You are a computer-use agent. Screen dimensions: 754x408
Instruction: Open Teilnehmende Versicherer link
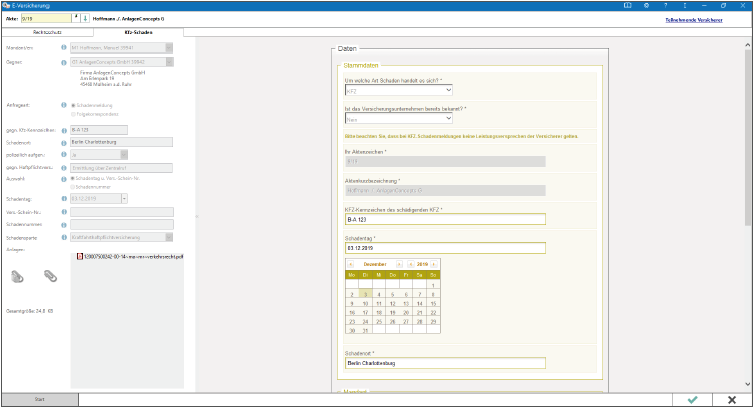694,20
